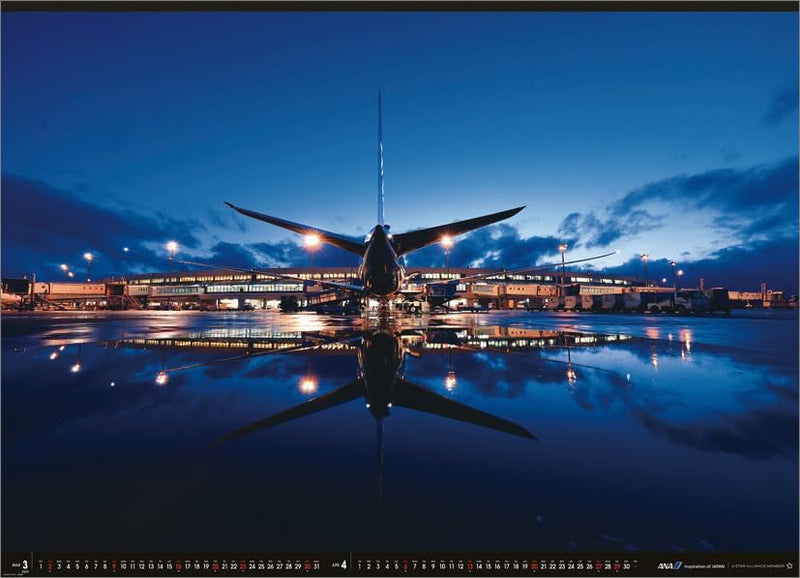Select April 27 red date
This screenshot has height=578, width=800.
coord(598,566)
